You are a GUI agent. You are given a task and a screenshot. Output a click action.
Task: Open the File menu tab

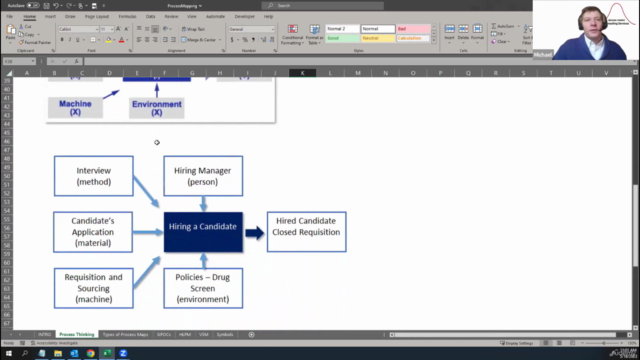9,17
